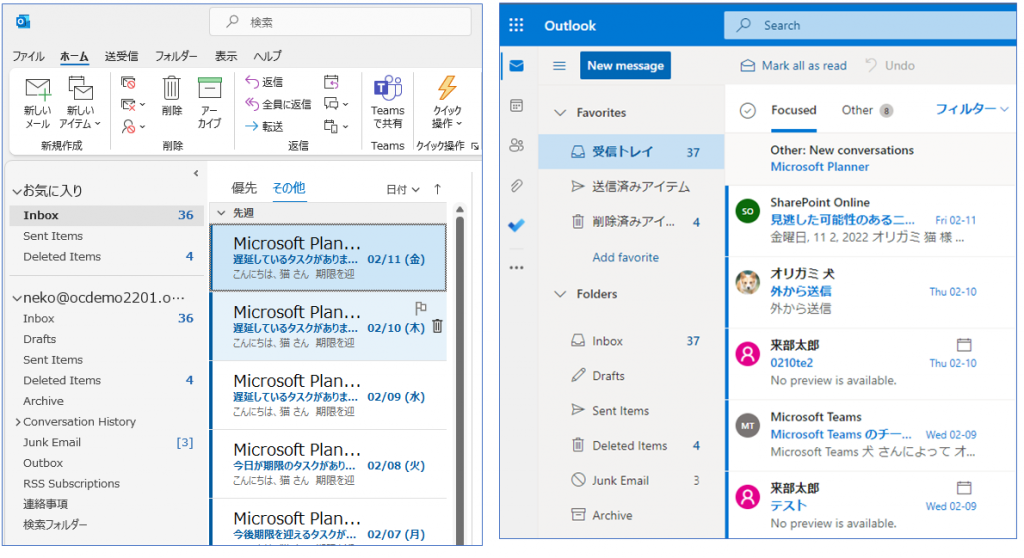Open フィルター dropdown in web Outlook
The width and height of the screenshot is (1024, 558).
coord(972,109)
